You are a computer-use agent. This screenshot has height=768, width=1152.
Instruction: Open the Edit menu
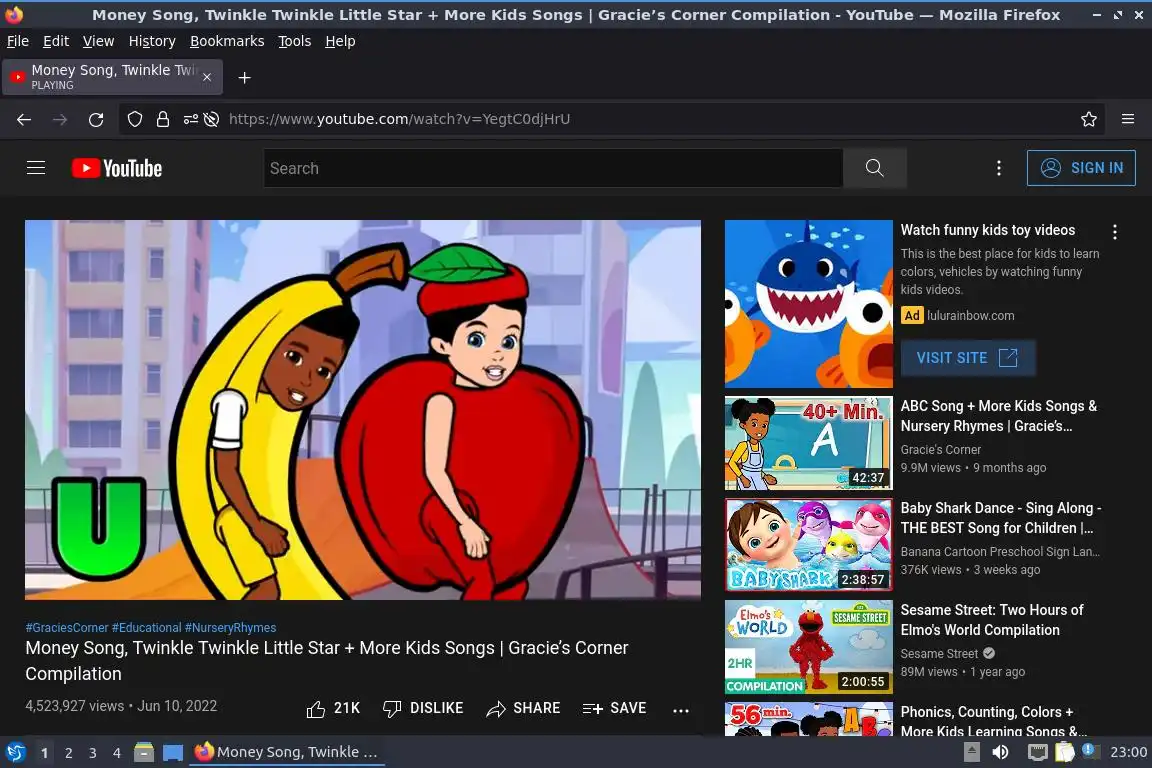click(56, 41)
